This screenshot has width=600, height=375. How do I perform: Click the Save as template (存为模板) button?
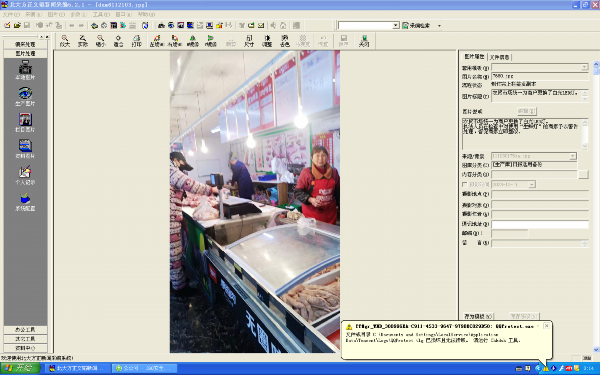pyautogui.click(x=478, y=316)
